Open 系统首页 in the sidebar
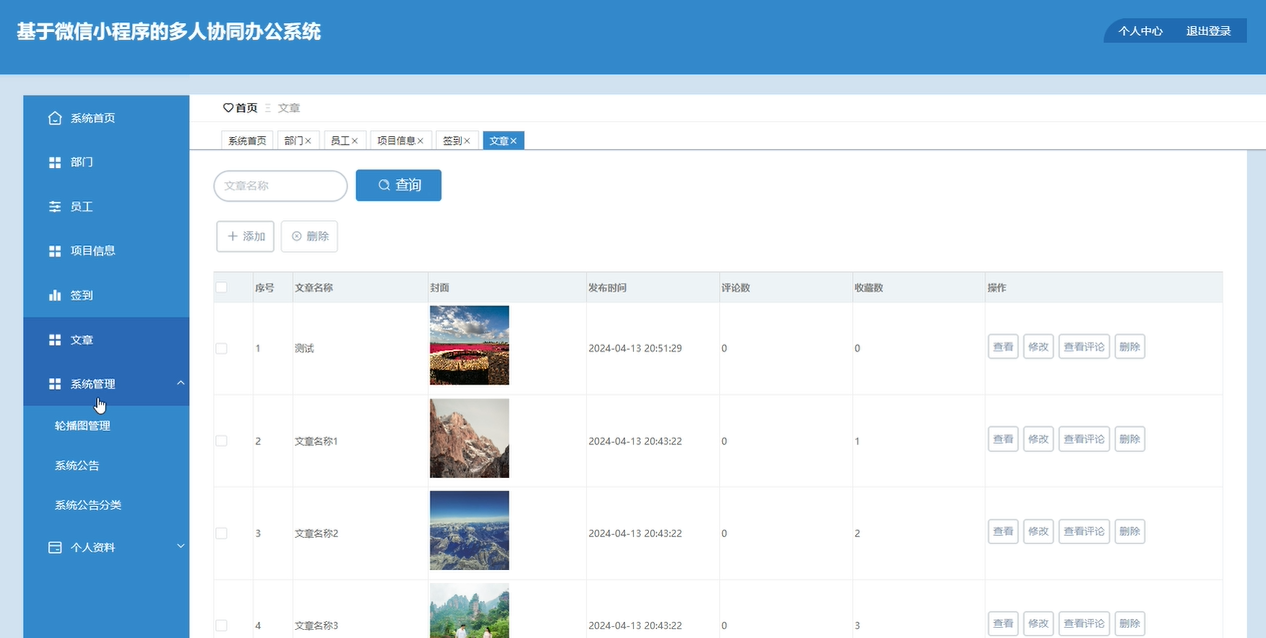The image size is (1266, 638). [x=106, y=118]
